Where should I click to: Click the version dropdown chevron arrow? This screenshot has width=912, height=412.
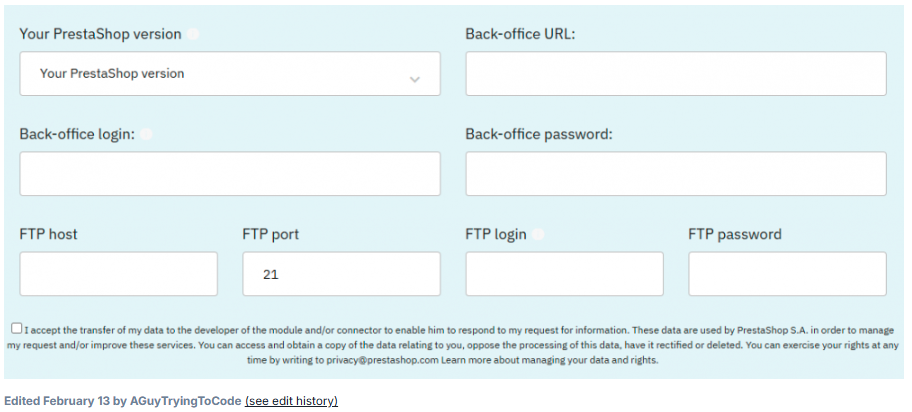415,79
